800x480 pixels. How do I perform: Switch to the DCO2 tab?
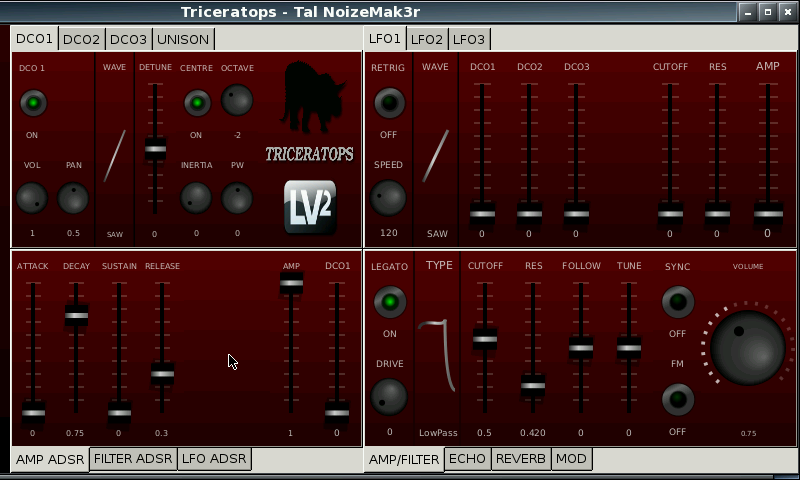coord(81,39)
